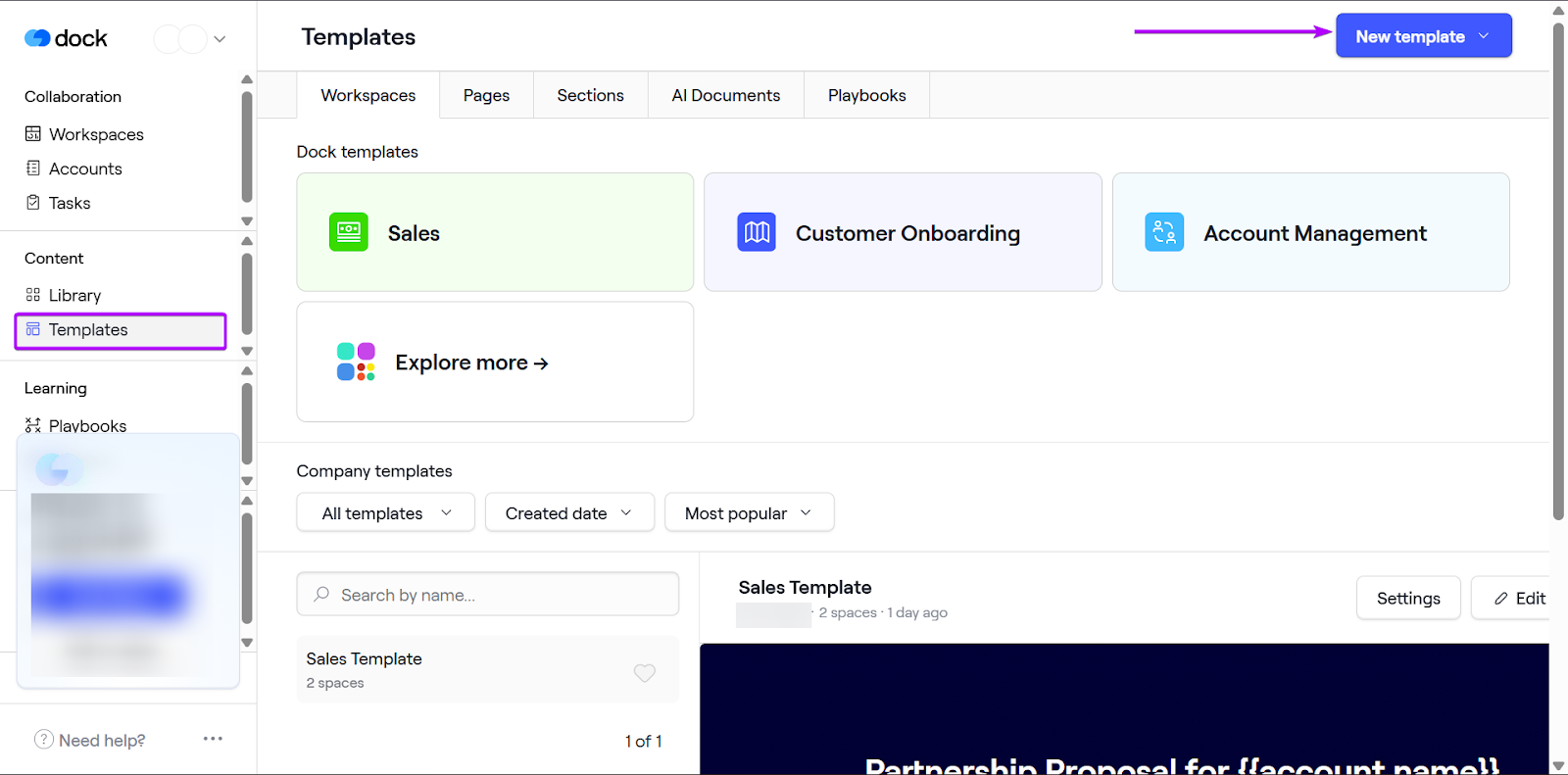Click the Need help question mark icon

tap(44, 740)
